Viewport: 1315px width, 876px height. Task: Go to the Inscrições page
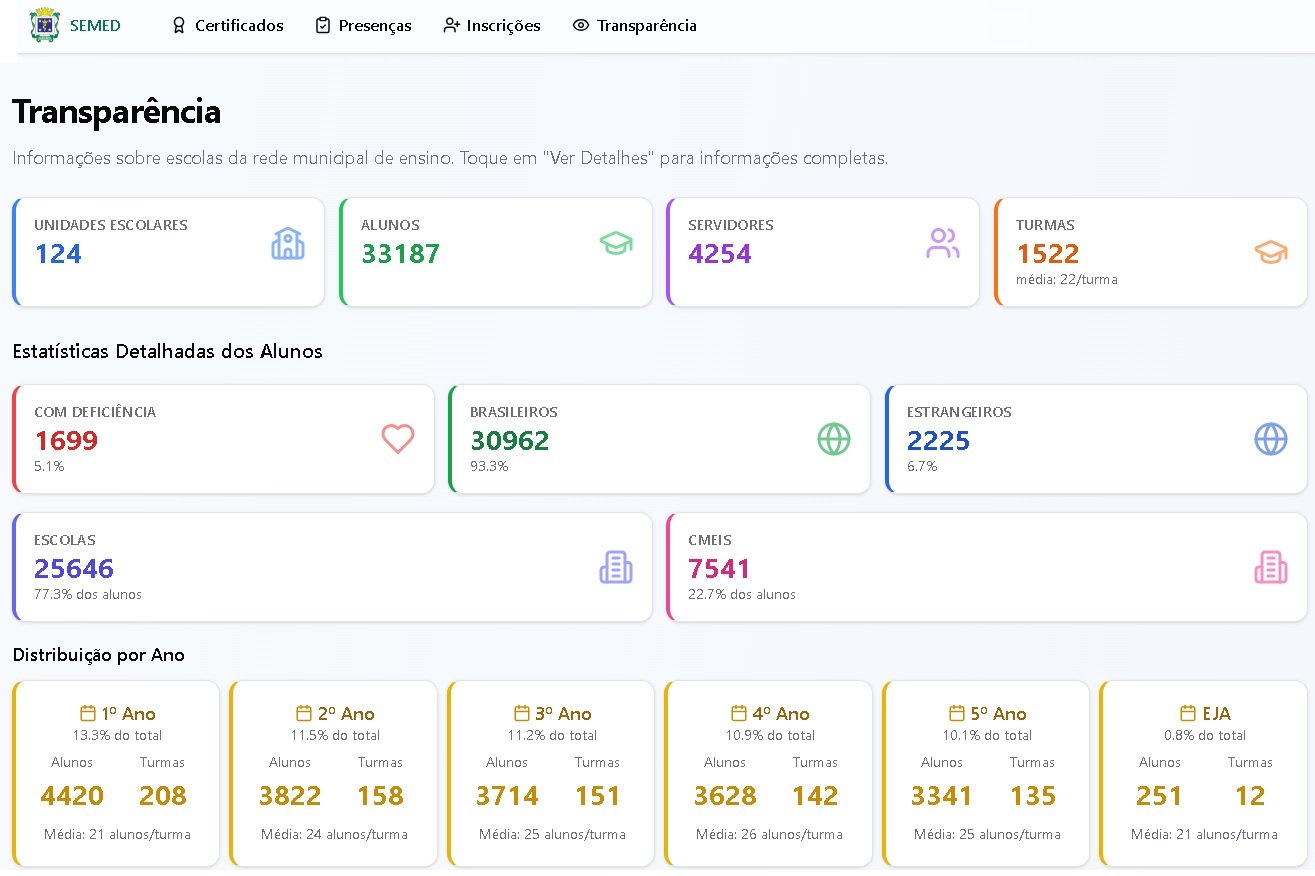[492, 26]
